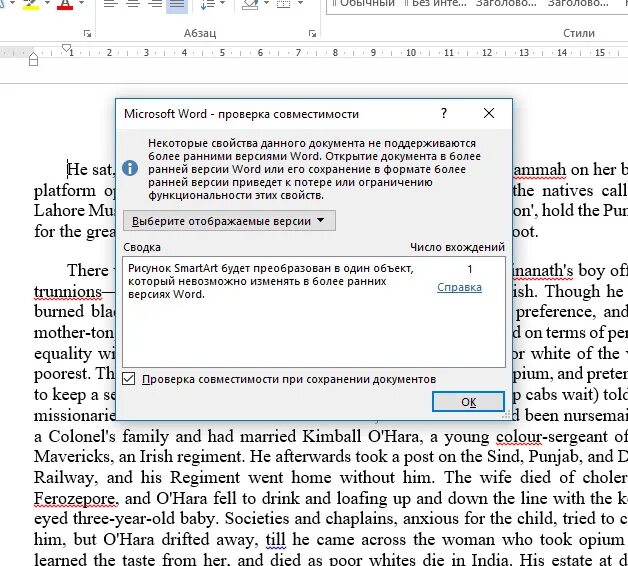Open Абзац paragraph settings dialog launcher
The image size is (628, 566).
tap(312, 34)
